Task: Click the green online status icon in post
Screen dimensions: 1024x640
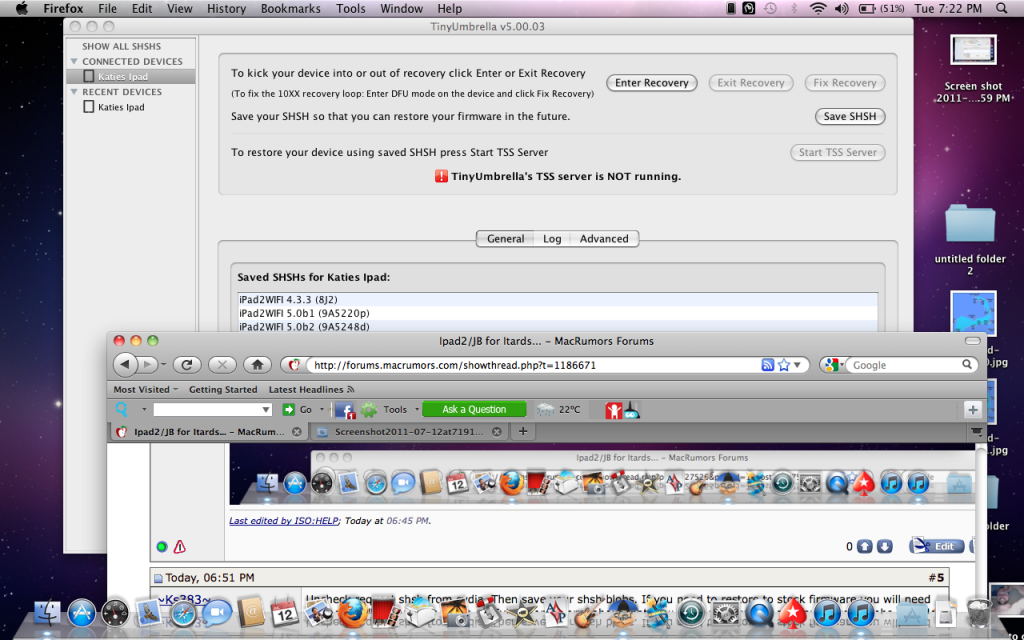Action: tap(162, 547)
